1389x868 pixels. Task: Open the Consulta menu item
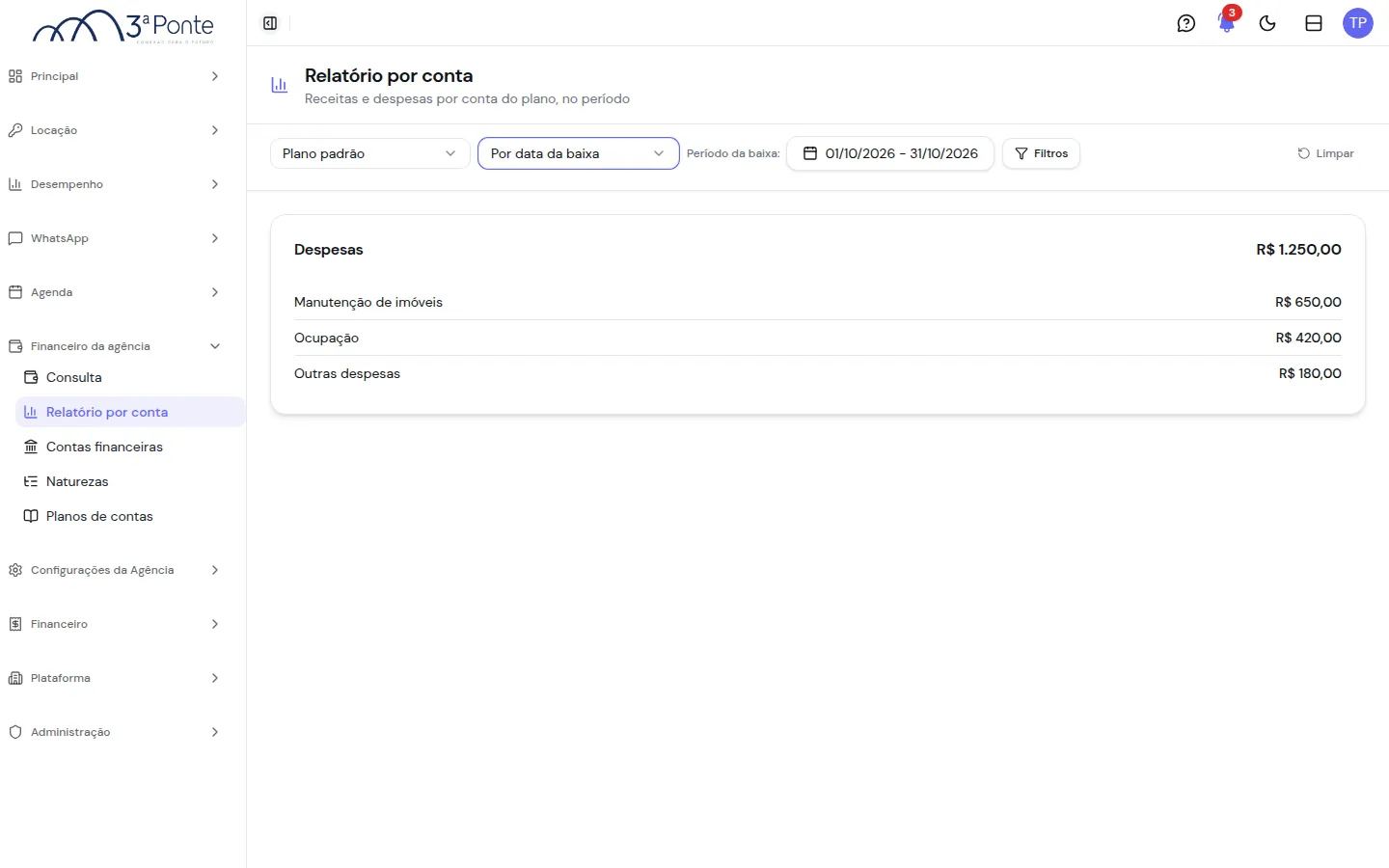[130, 377]
